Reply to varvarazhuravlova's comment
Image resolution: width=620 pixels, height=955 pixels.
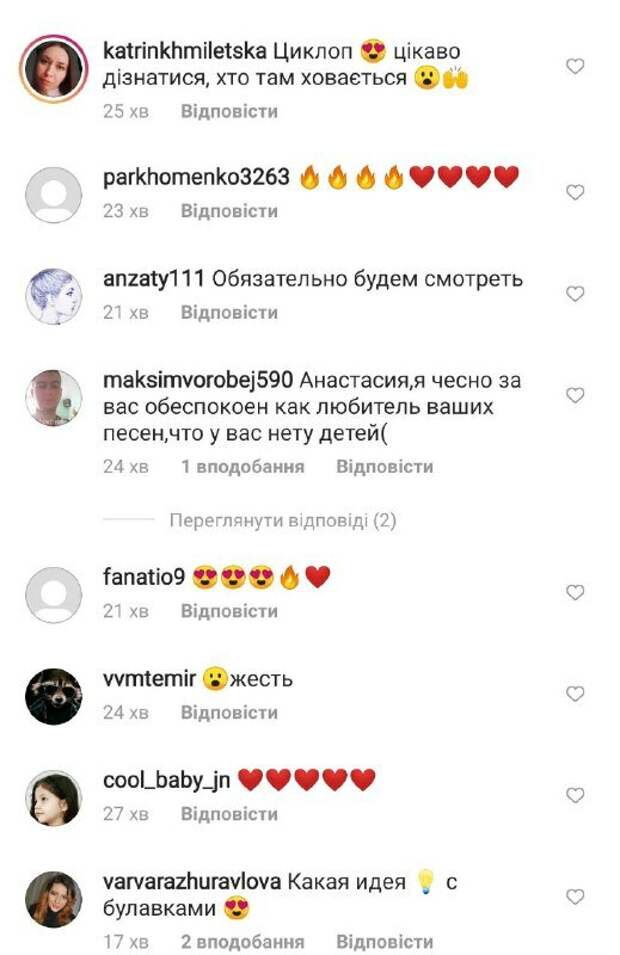coord(384,942)
